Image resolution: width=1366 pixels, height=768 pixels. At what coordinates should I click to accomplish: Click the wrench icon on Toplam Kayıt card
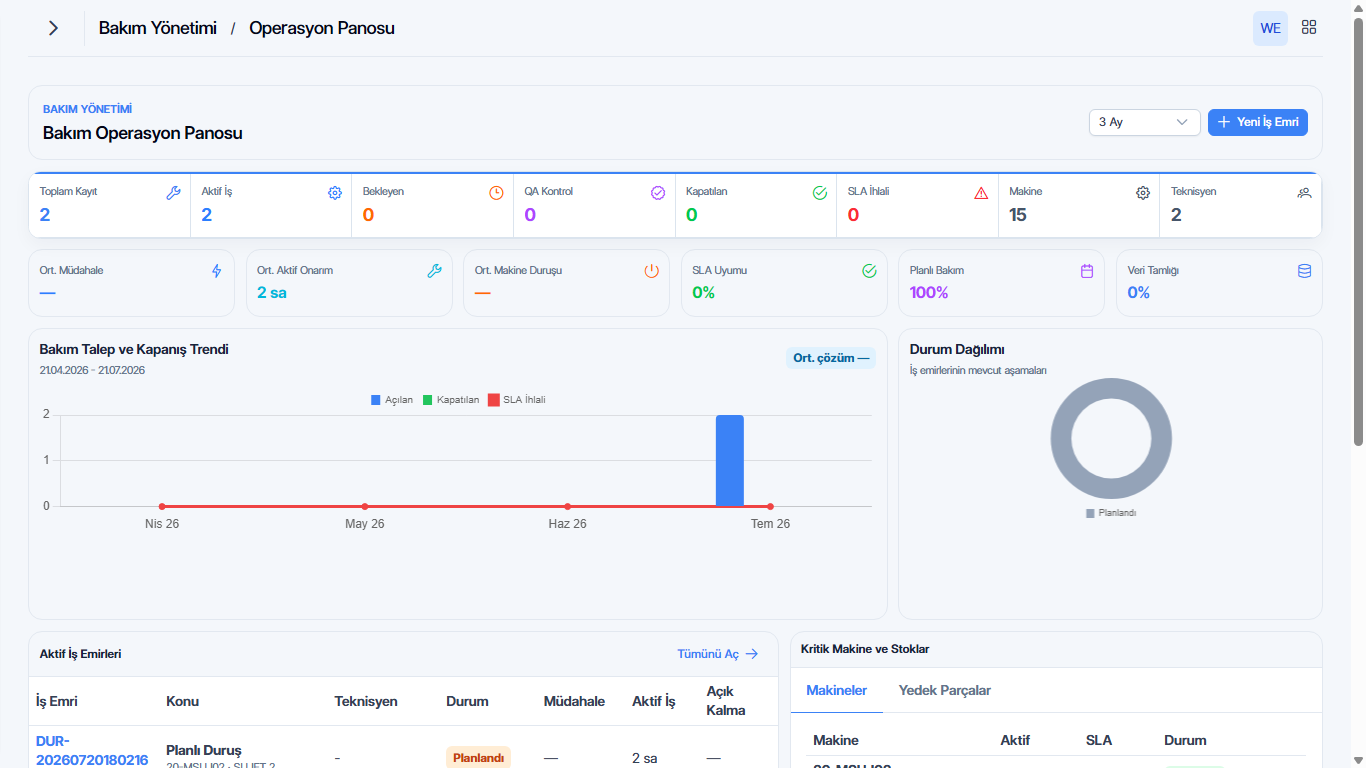pyautogui.click(x=173, y=193)
